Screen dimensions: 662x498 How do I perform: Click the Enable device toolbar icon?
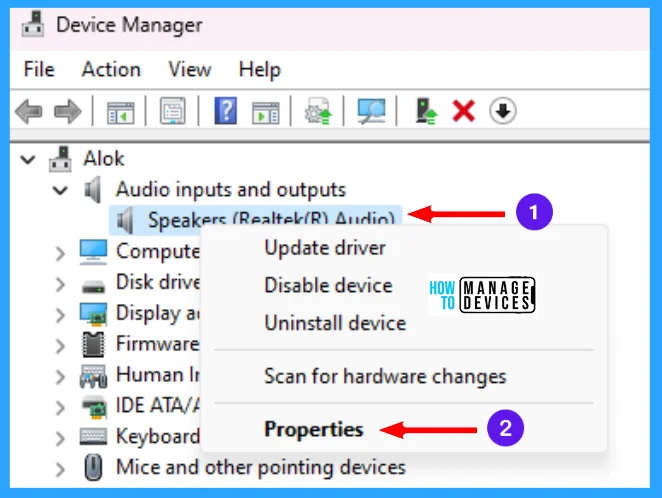tap(426, 111)
